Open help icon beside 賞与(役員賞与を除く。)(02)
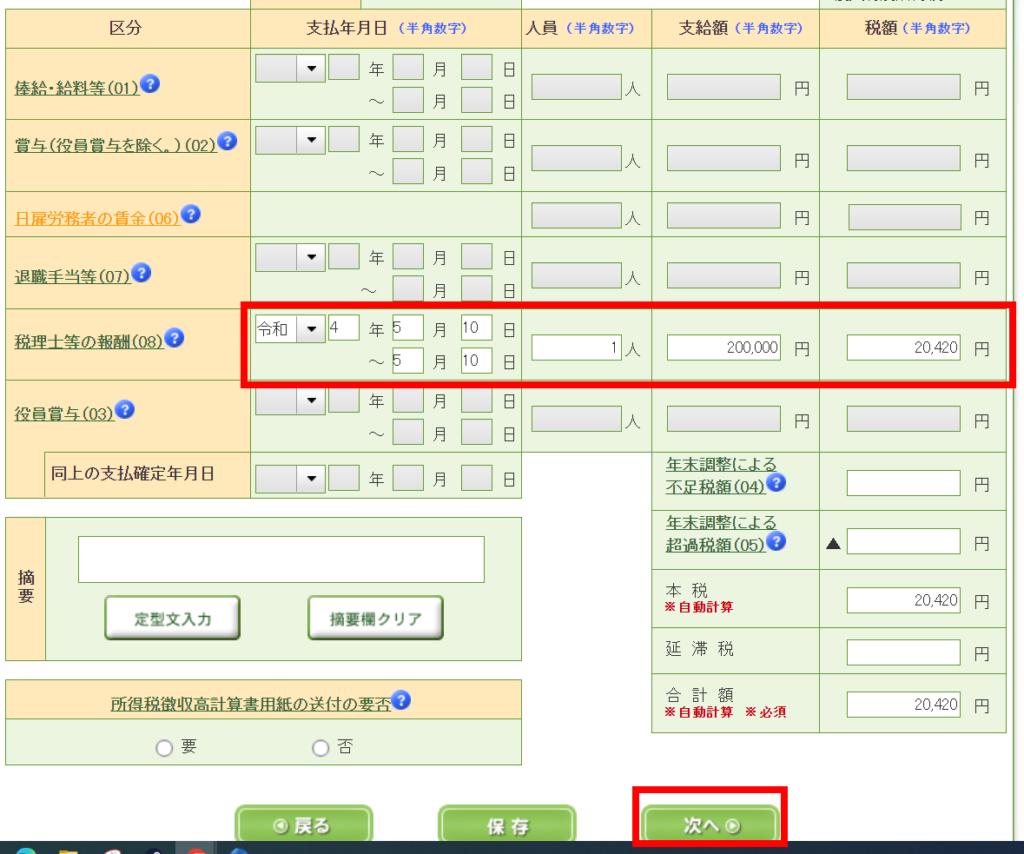Screen dimensions: 1024x854 [227, 141]
